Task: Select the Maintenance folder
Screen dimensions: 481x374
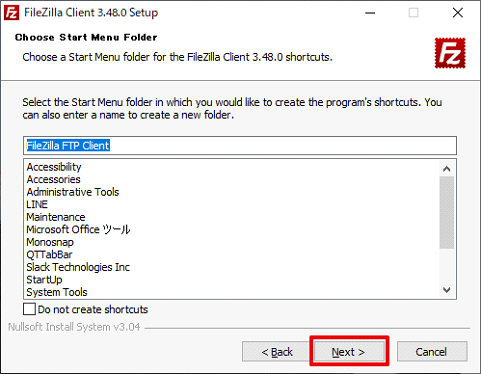Action: 56,217
